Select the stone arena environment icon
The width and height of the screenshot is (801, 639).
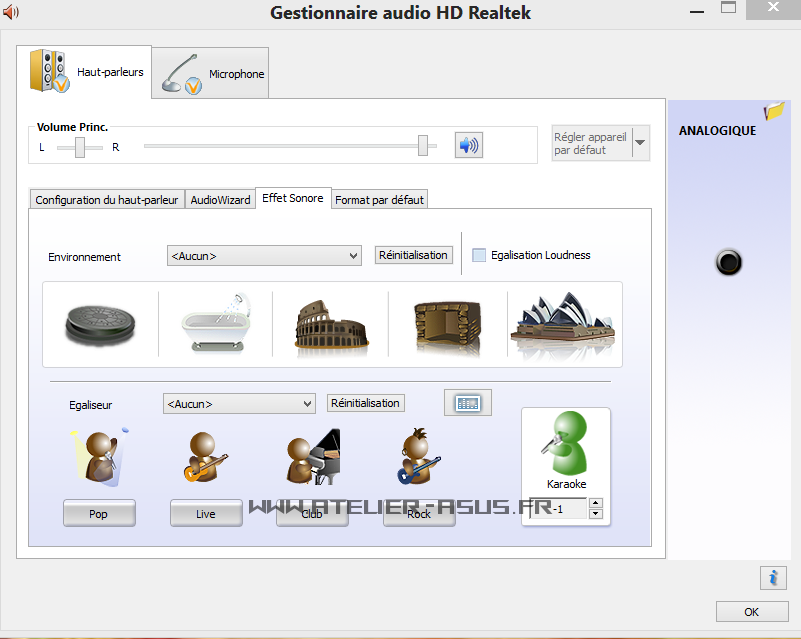click(x=330, y=320)
